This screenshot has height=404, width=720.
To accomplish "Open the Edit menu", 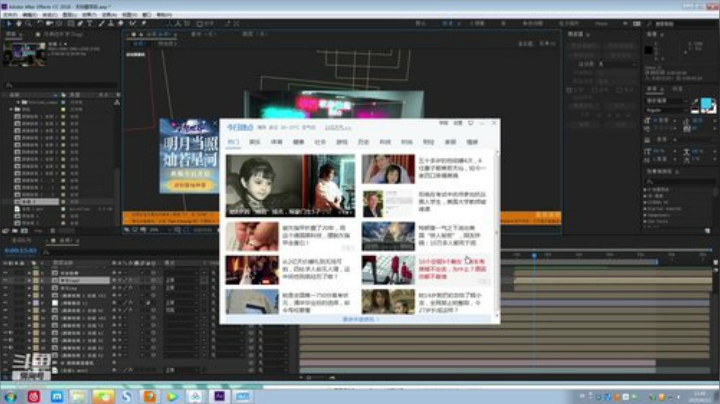I will pyautogui.click(x=30, y=15).
